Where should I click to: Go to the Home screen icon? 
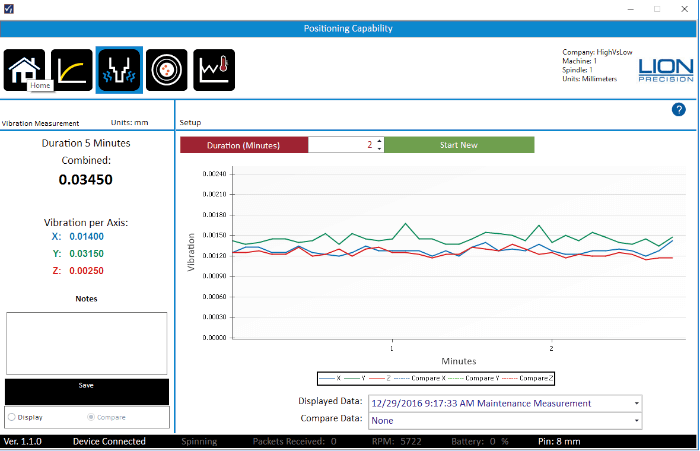click(24, 70)
